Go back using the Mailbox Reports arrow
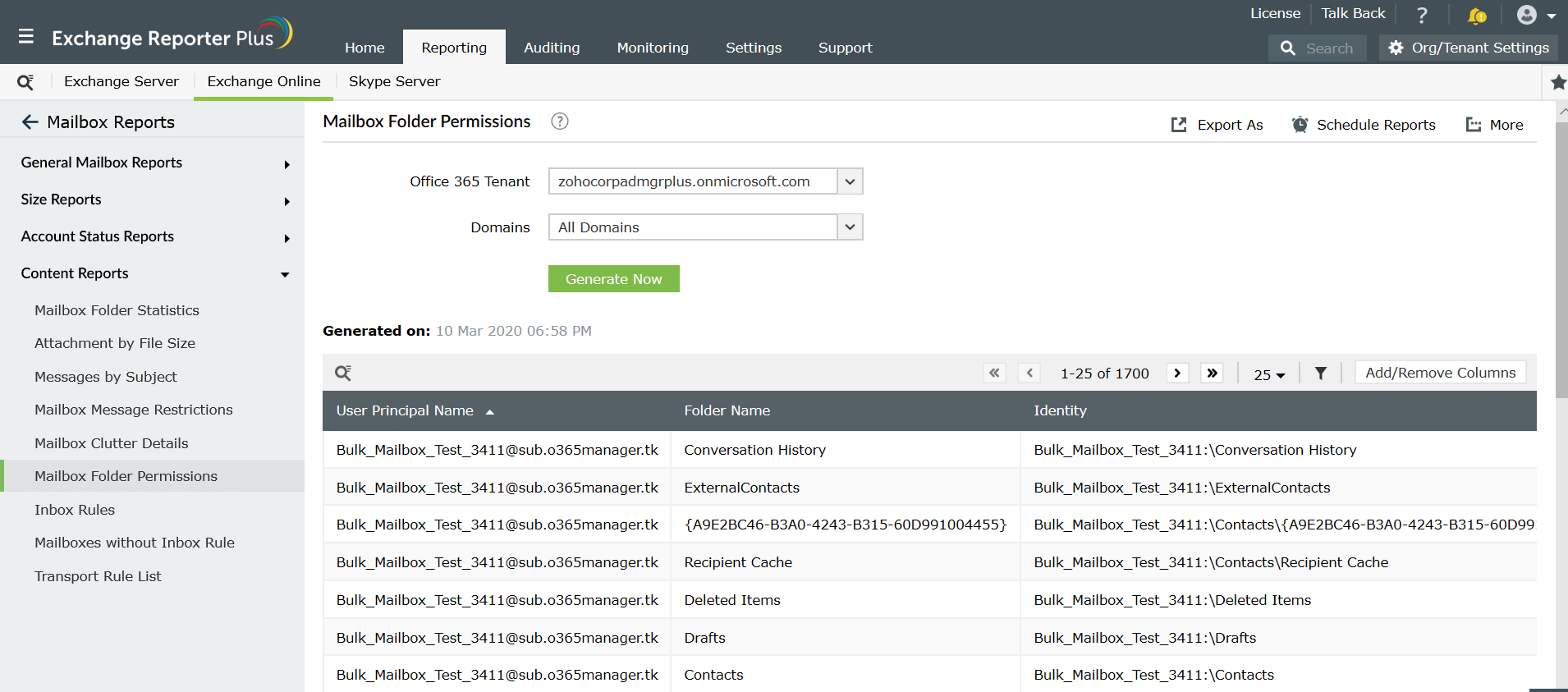 point(30,122)
